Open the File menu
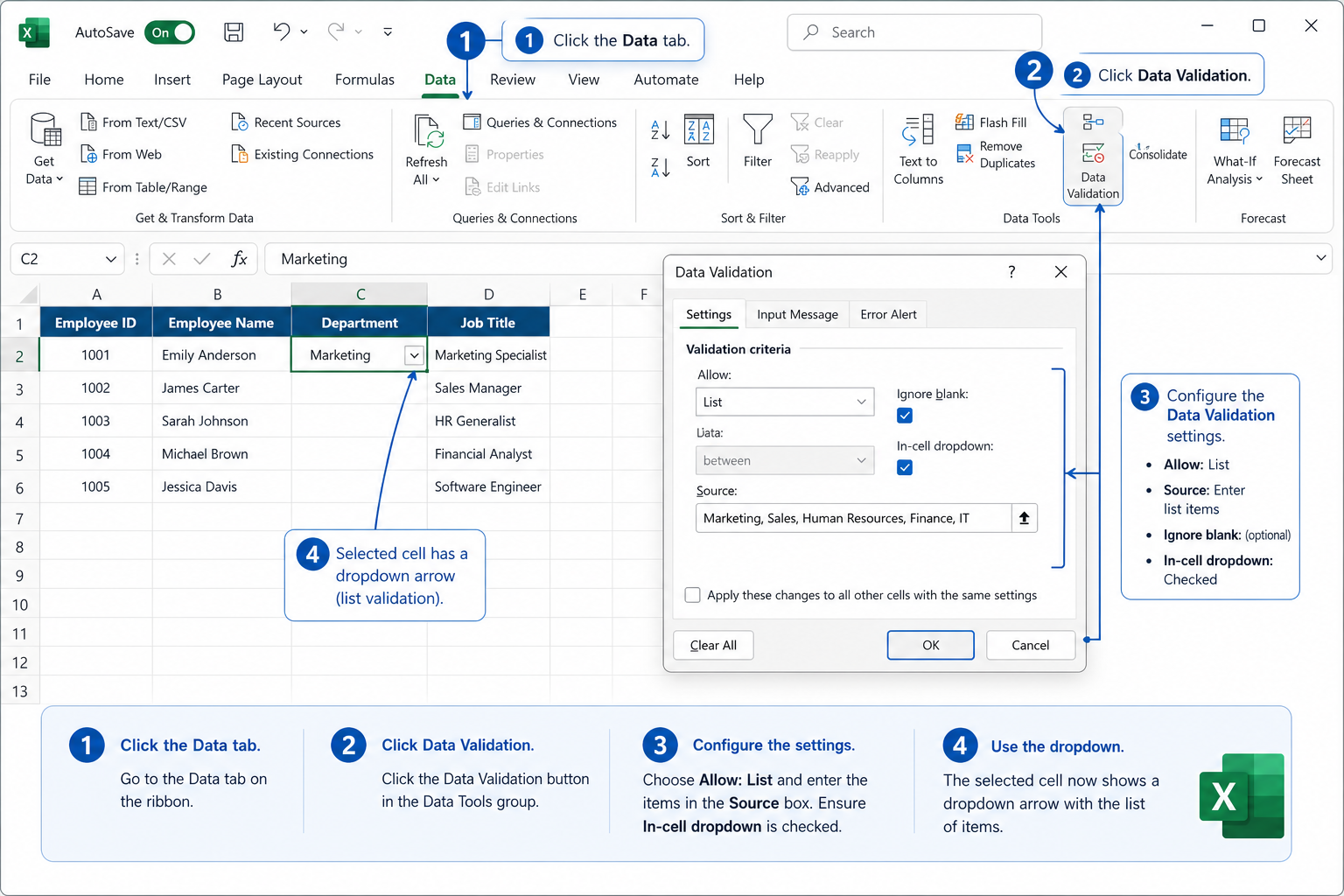 [39, 80]
